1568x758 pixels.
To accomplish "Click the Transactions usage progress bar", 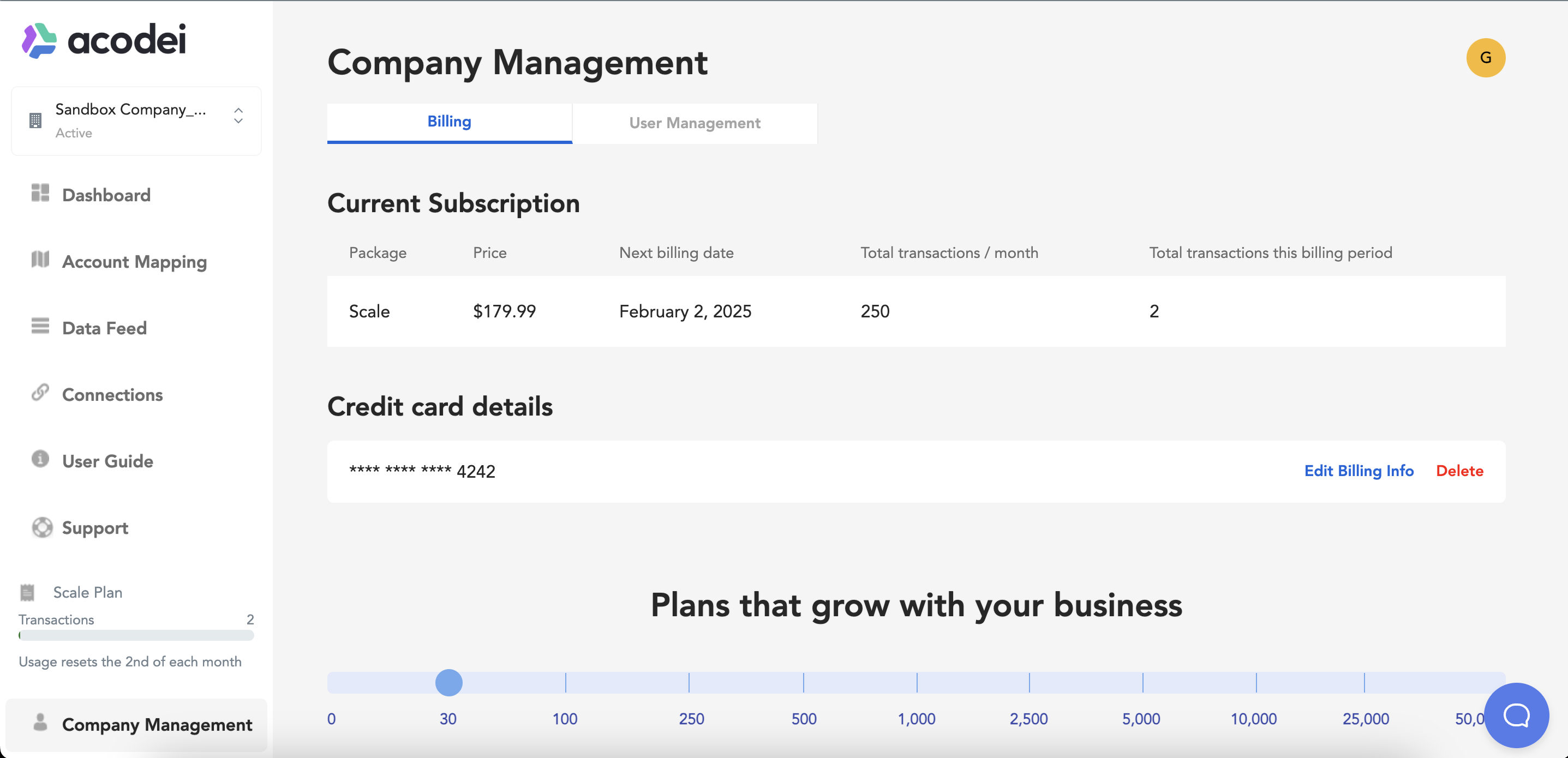I will pyautogui.click(x=136, y=635).
